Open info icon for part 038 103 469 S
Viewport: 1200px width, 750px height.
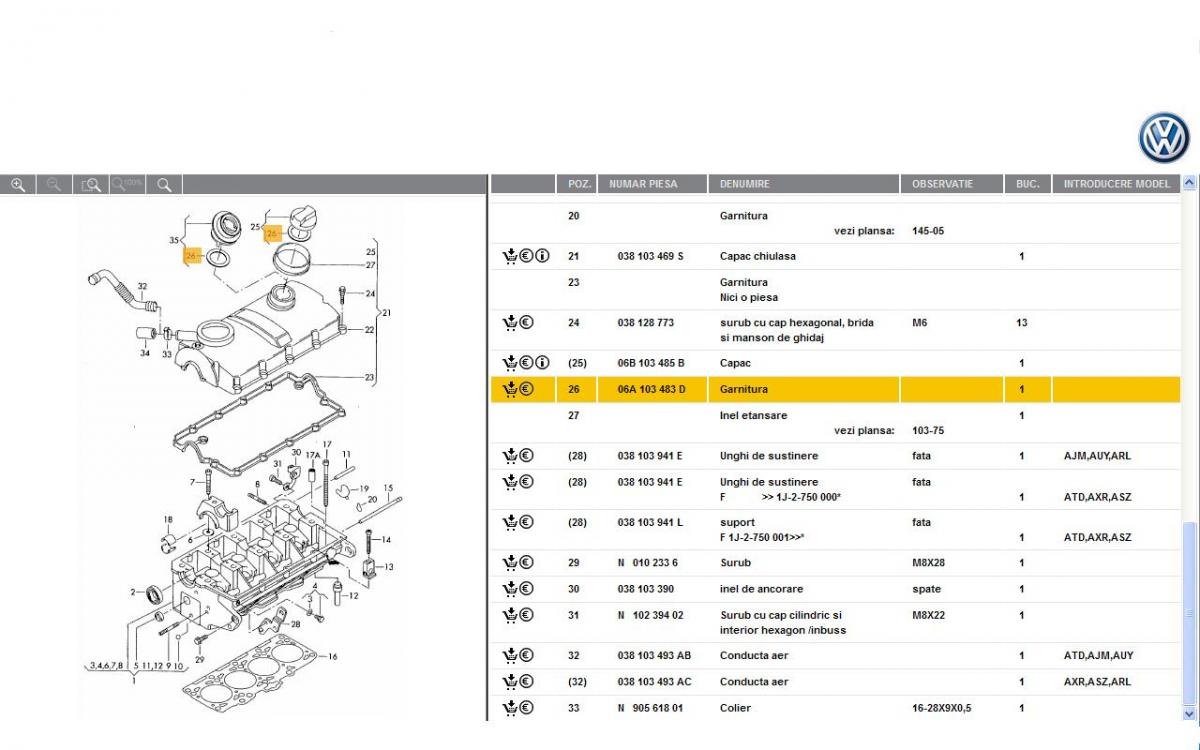[x=542, y=256]
